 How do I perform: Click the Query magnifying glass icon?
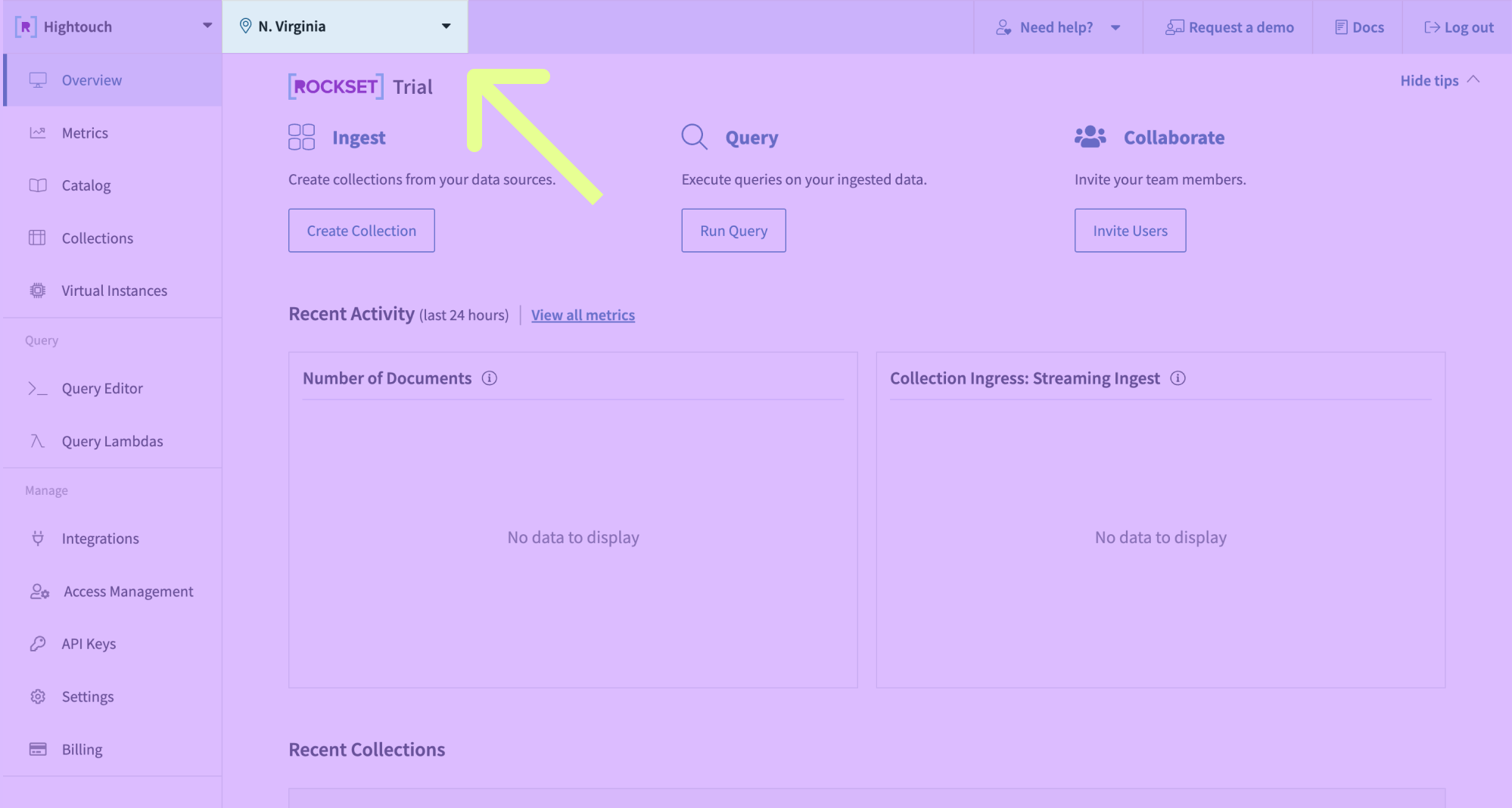pyautogui.click(x=694, y=137)
